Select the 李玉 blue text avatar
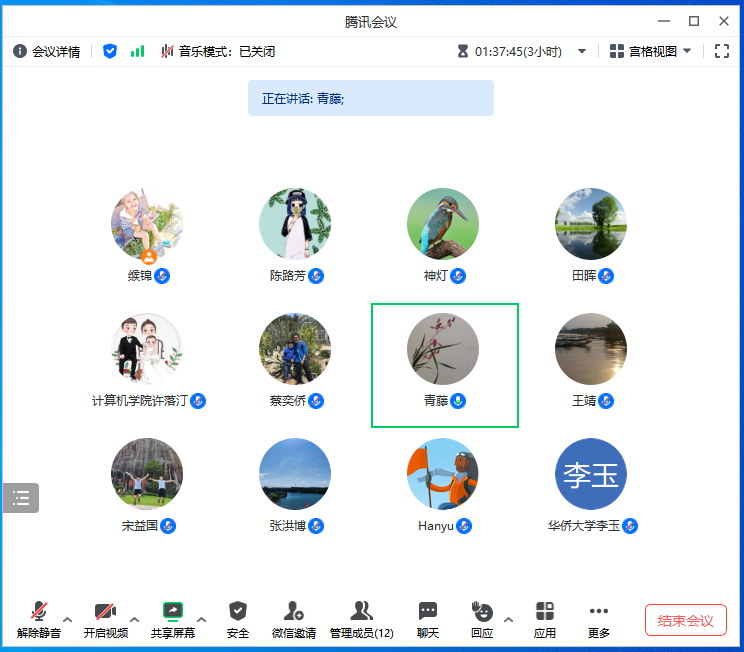This screenshot has width=744, height=652. pyautogui.click(x=591, y=474)
